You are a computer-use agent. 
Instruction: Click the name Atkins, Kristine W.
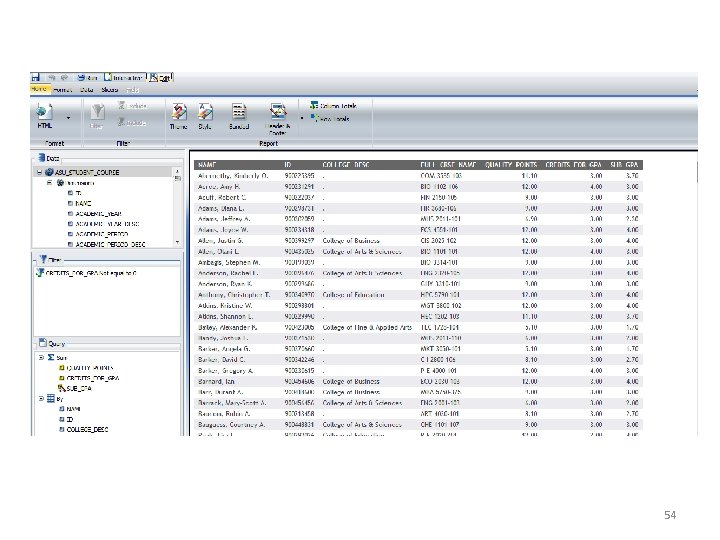[225, 306]
